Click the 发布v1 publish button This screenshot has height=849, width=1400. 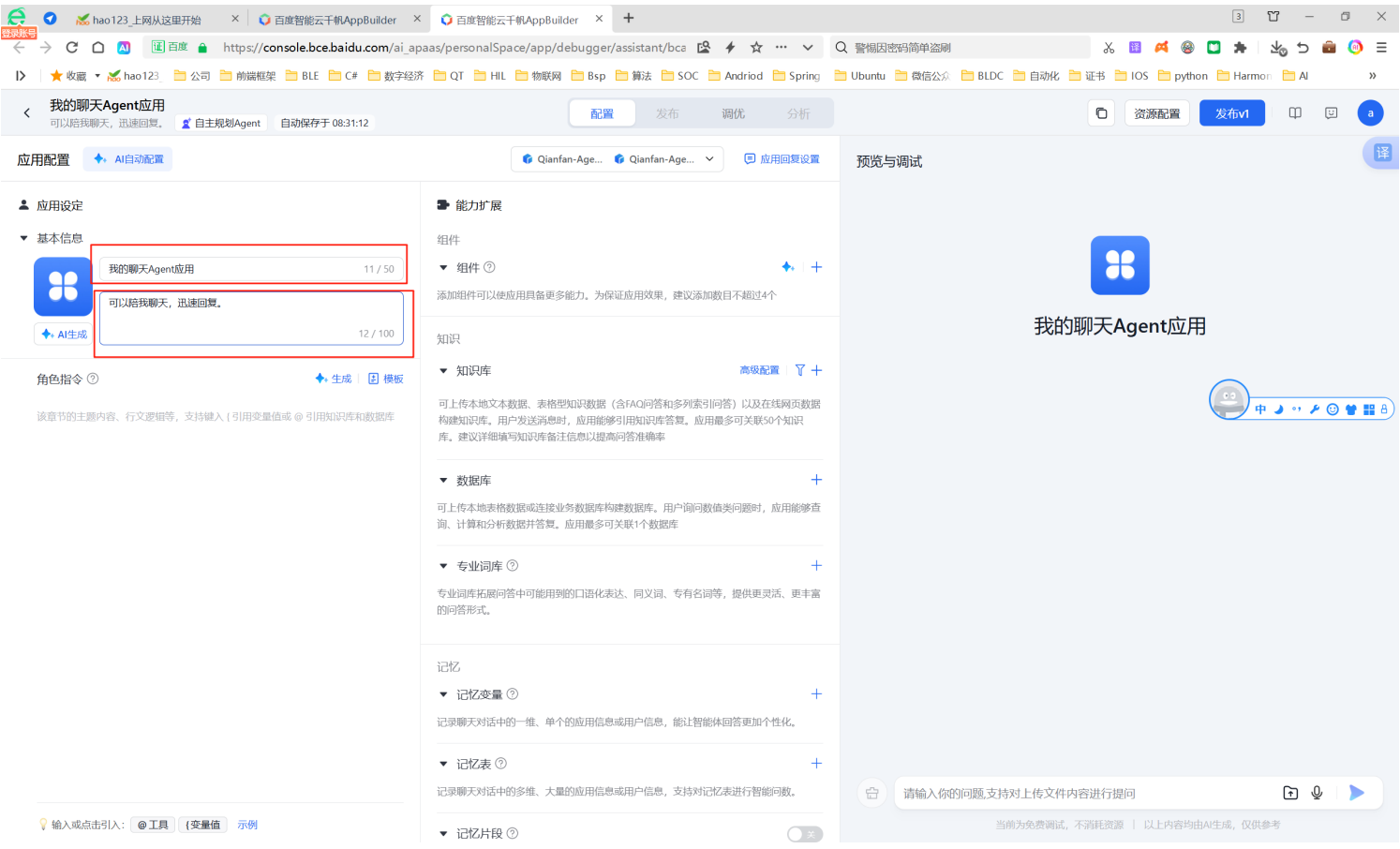pyautogui.click(x=1231, y=113)
